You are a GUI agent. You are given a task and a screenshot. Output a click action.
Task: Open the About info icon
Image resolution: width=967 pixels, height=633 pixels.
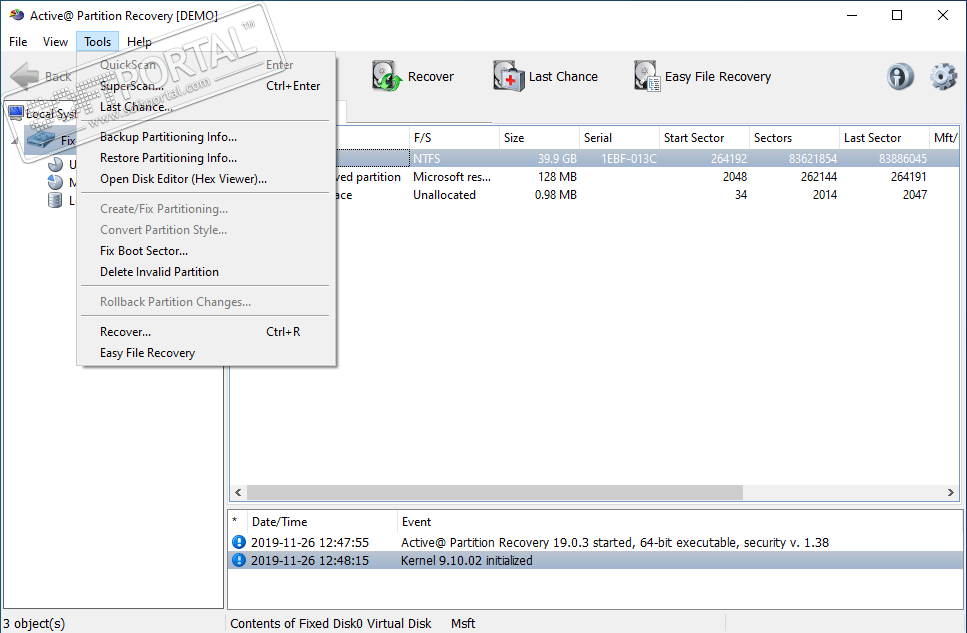tap(900, 77)
